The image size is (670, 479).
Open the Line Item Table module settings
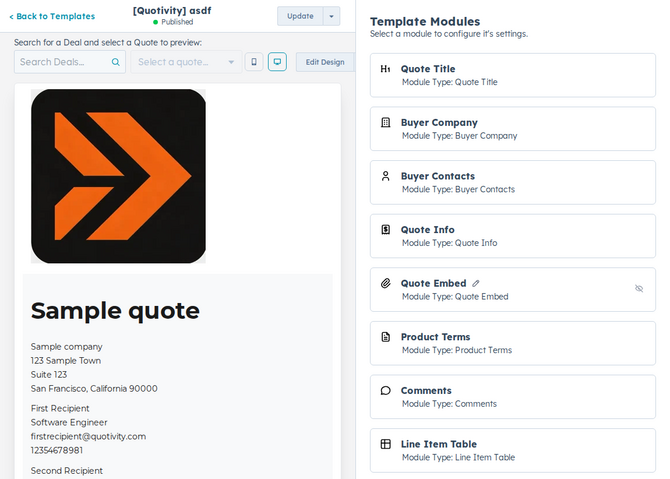pos(513,450)
